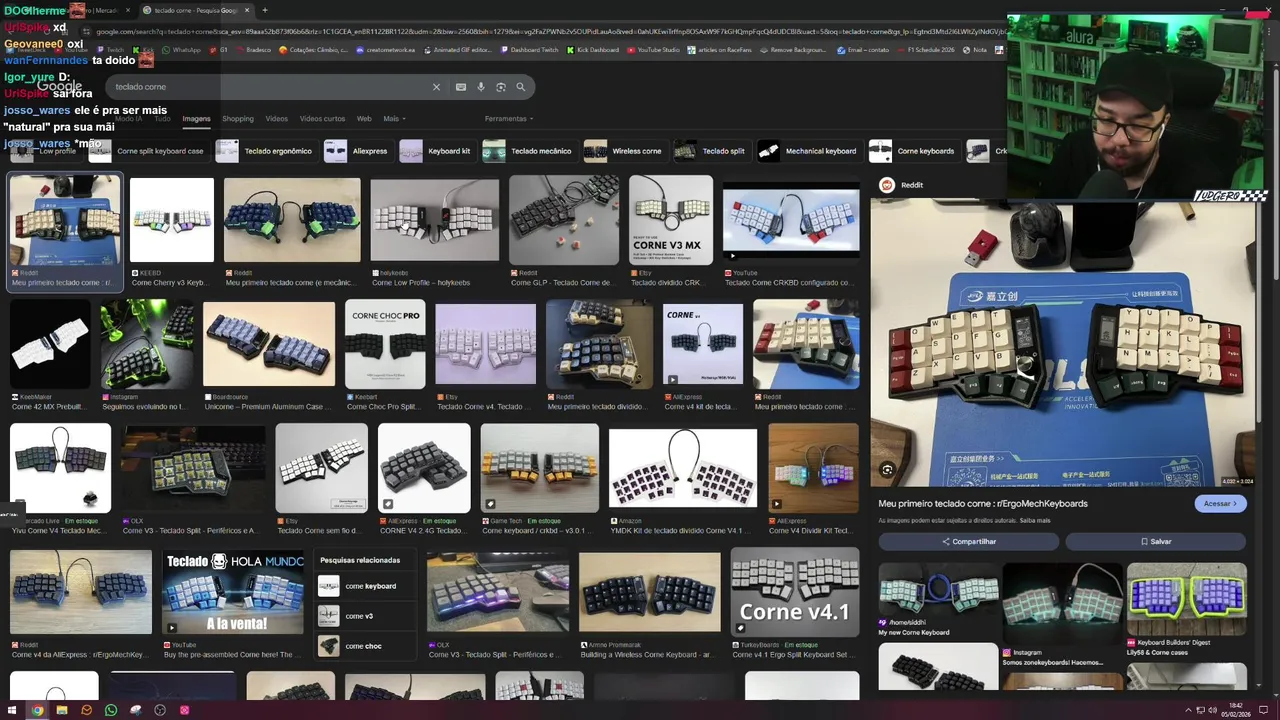
Task: Open the Dashboard Twitch bookmark
Action: coord(531,50)
